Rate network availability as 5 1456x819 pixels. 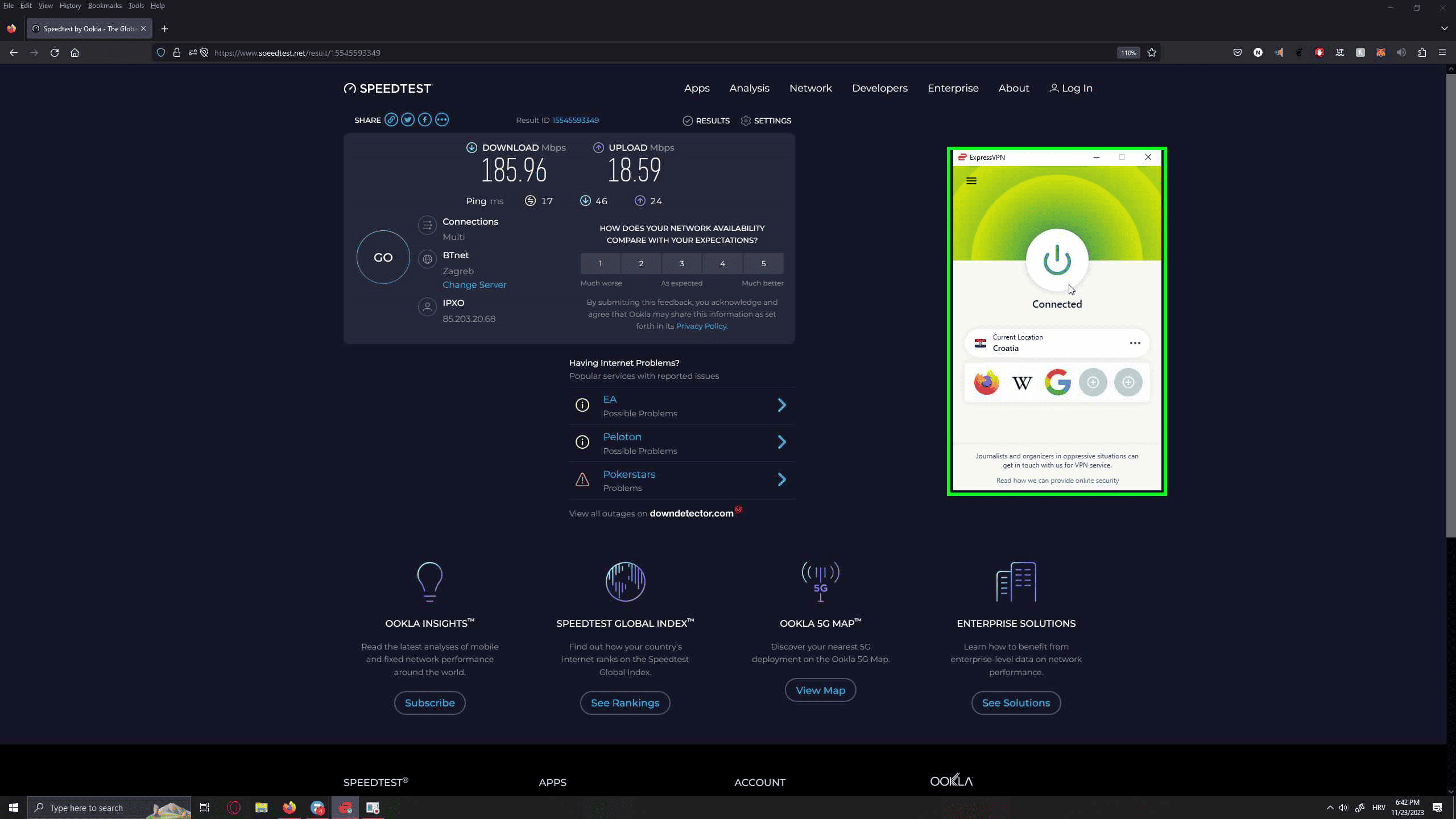pyautogui.click(x=763, y=263)
